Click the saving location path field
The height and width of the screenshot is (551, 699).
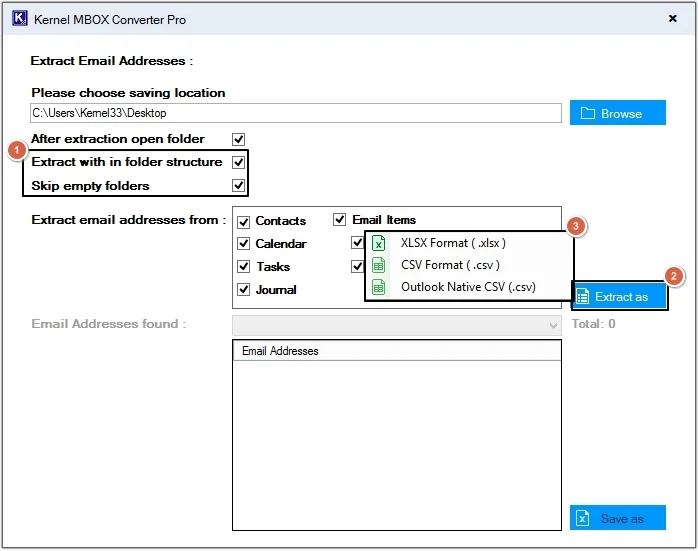pyautogui.click(x=296, y=113)
